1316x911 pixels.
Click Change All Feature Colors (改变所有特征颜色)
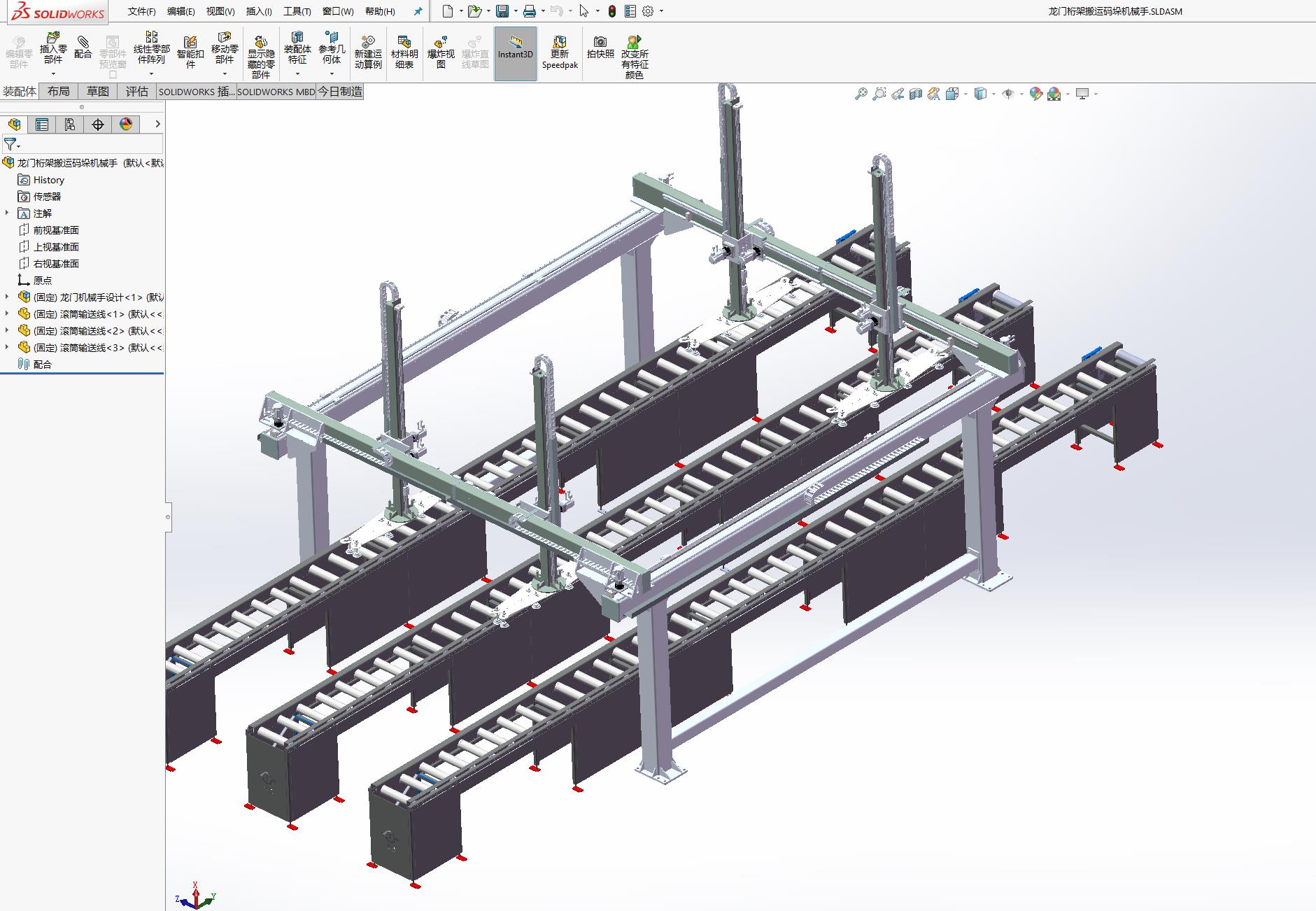click(x=635, y=57)
